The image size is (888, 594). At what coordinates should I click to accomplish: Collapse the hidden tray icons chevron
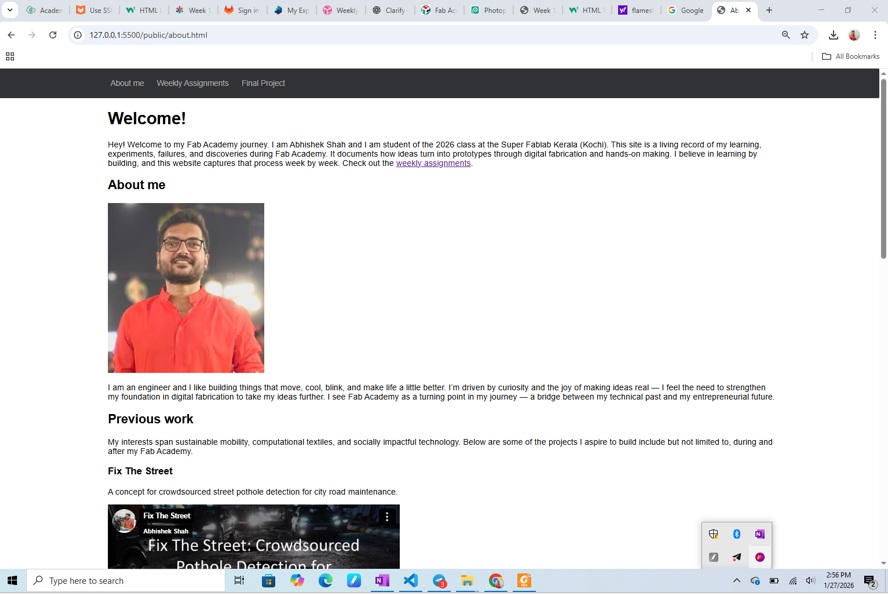[x=736, y=580]
